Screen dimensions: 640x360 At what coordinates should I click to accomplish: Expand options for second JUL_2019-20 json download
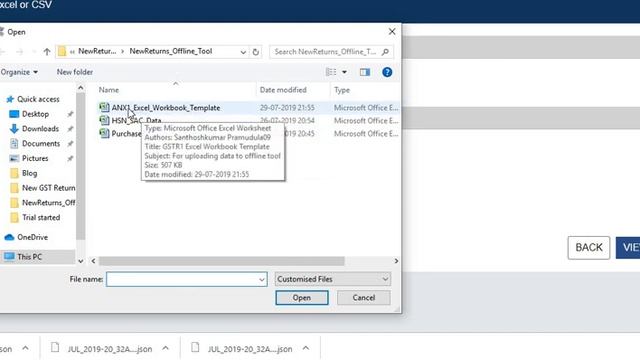tap(306, 348)
